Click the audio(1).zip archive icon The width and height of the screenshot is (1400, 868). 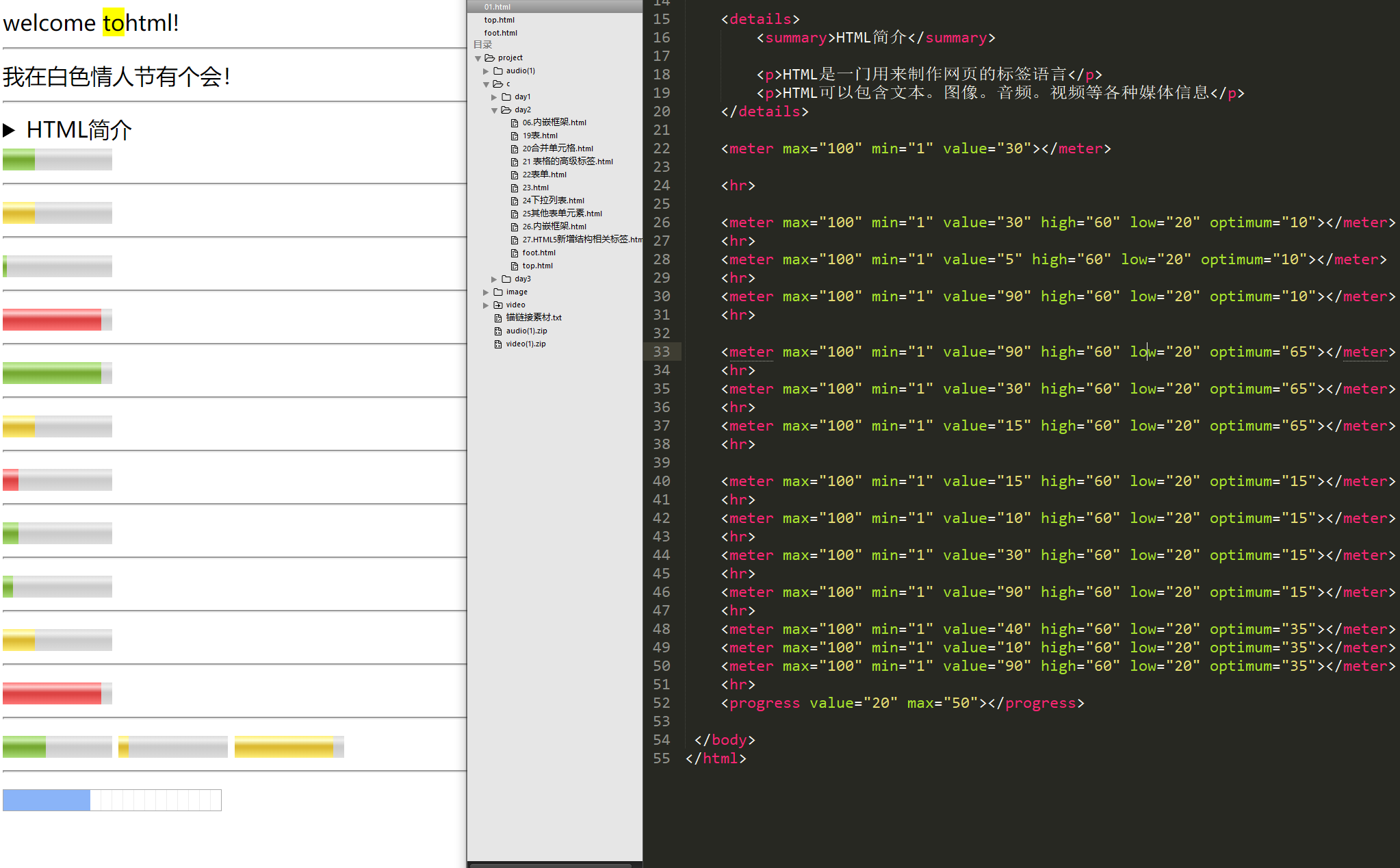point(498,331)
